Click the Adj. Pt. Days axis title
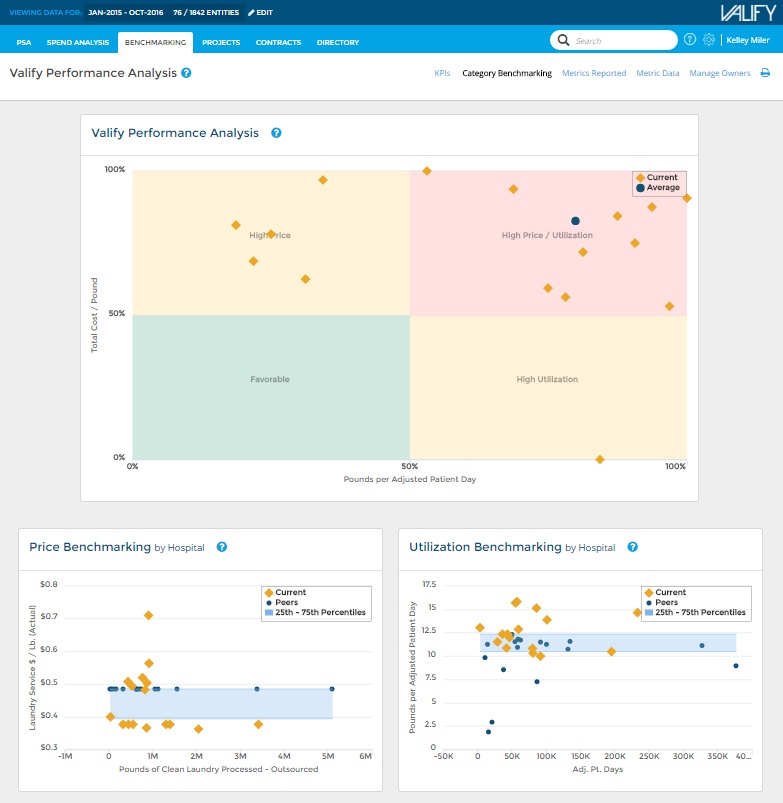 [x=598, y=769]
